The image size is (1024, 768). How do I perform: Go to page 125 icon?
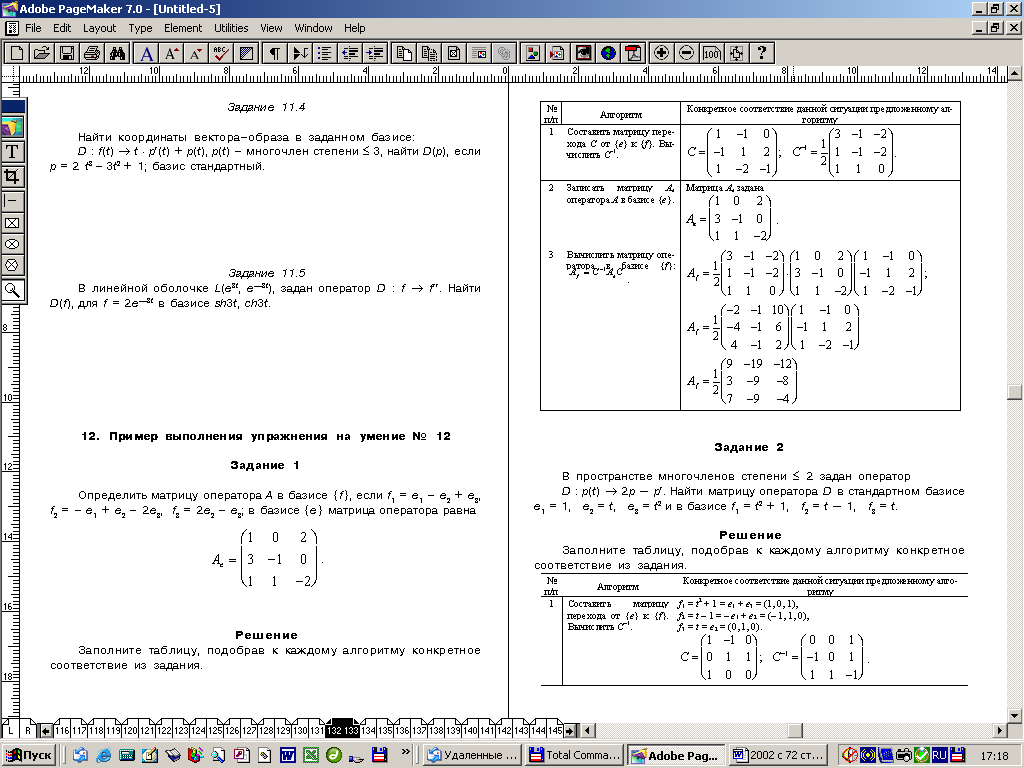(215, 730)
